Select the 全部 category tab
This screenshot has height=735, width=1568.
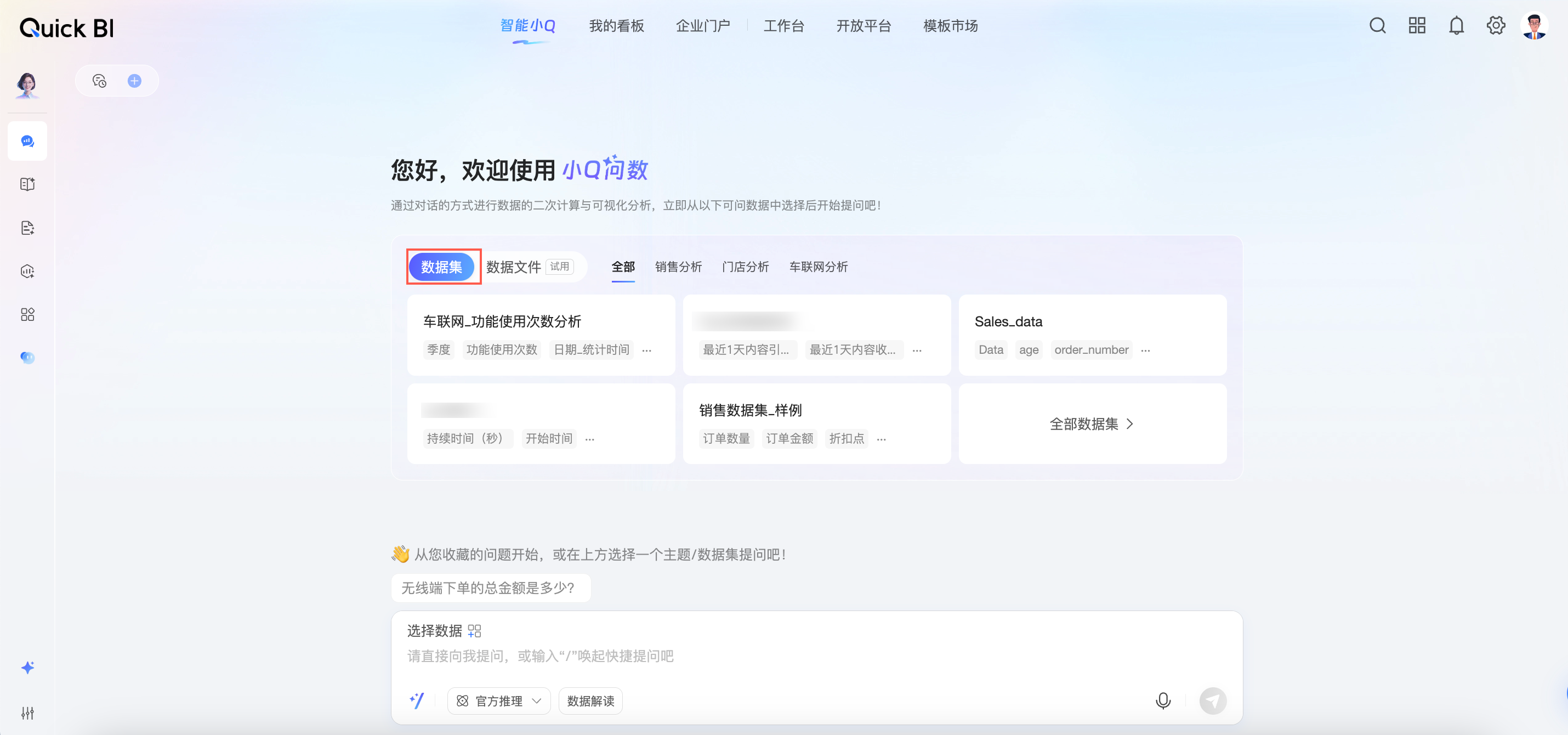click(623, 267)
